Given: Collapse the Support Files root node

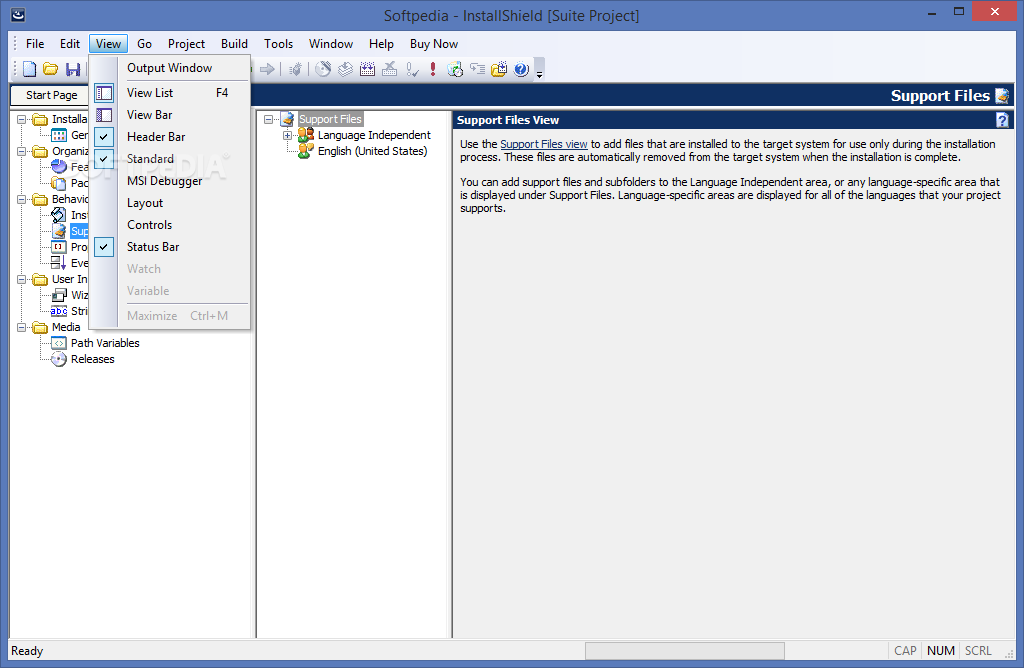Looking at the screenshot, I should coord(268,119).
